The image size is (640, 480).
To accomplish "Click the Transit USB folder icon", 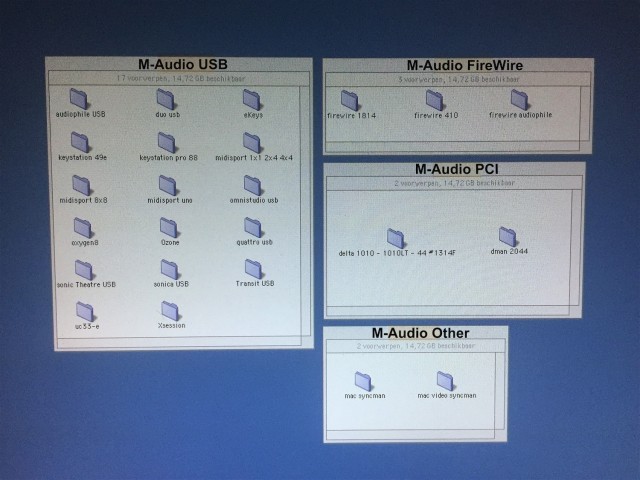I will tap(254, 269).
